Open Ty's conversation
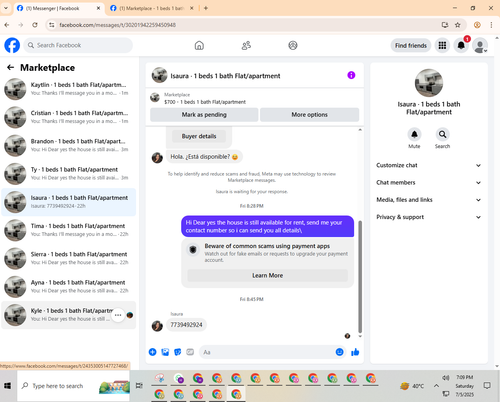Image resolution: width=500 pixels, height=402 pixels. coord(69,174)
